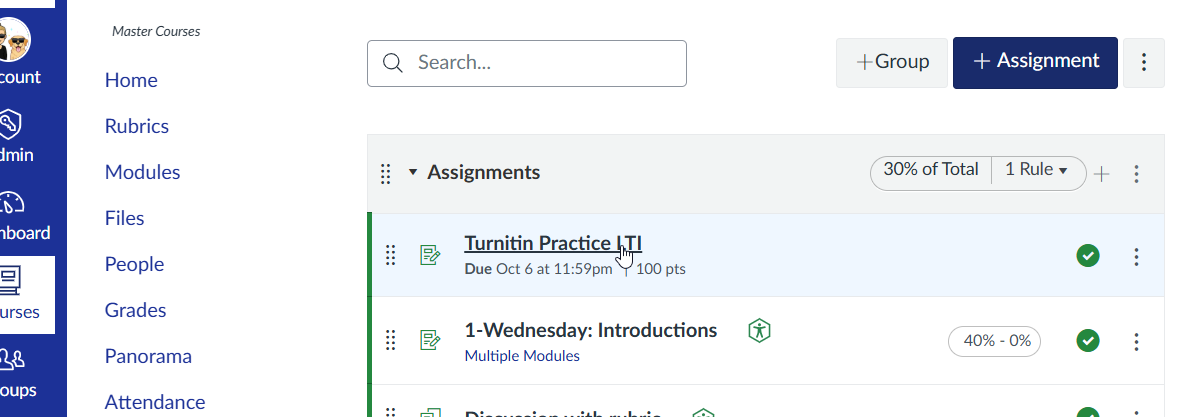The height and width of the screenshot is (417, 1184).
Task: Unpublish 1-Wednesday: Introductions via green checkmark
Action: (1088, 341)
